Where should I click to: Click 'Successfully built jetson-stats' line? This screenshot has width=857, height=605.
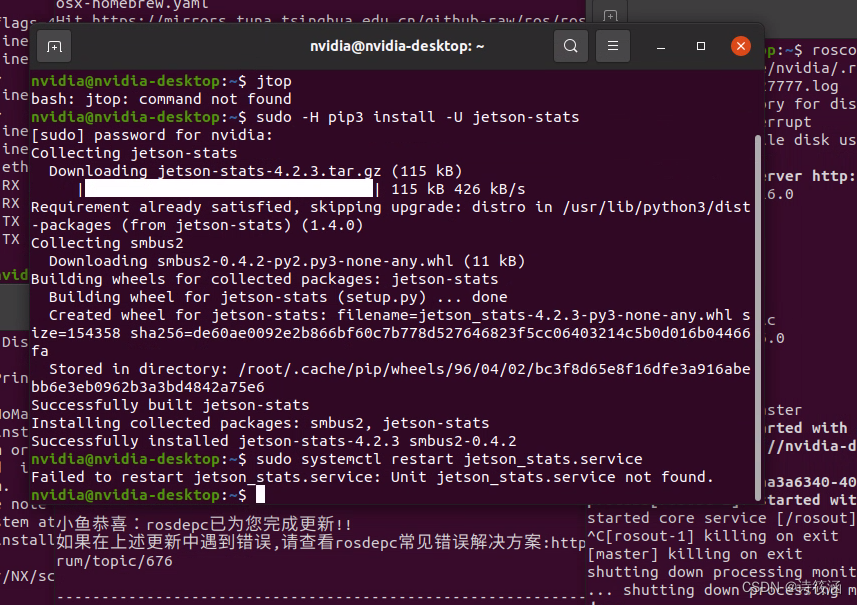pyautogui.click(x=170, y=405)
